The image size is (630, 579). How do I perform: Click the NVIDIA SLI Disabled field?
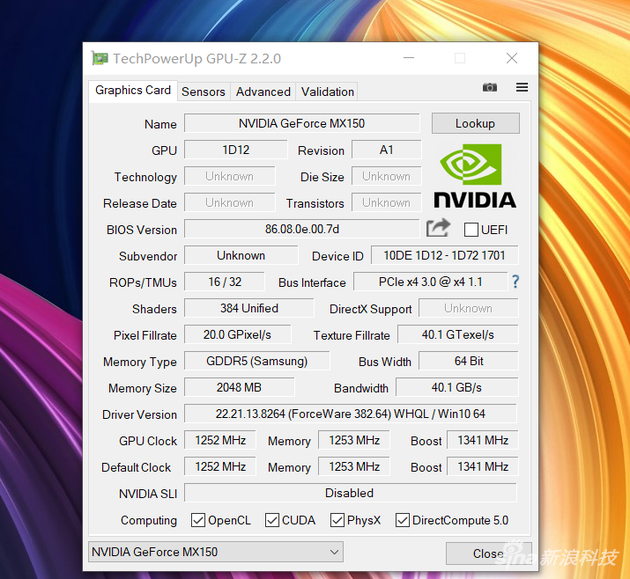pos(350,493)
